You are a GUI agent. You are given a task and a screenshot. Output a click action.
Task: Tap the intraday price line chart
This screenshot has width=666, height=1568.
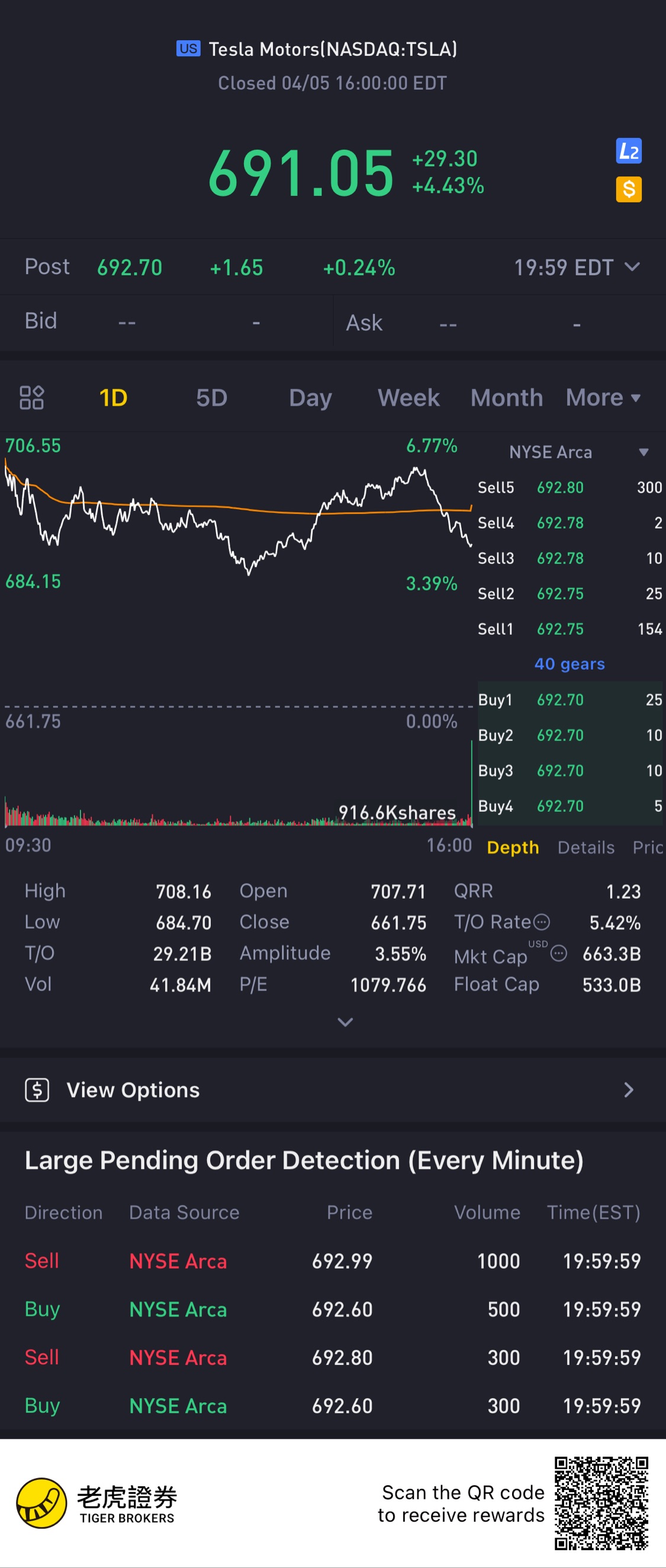pyautogui.click(x=237, y=518)
